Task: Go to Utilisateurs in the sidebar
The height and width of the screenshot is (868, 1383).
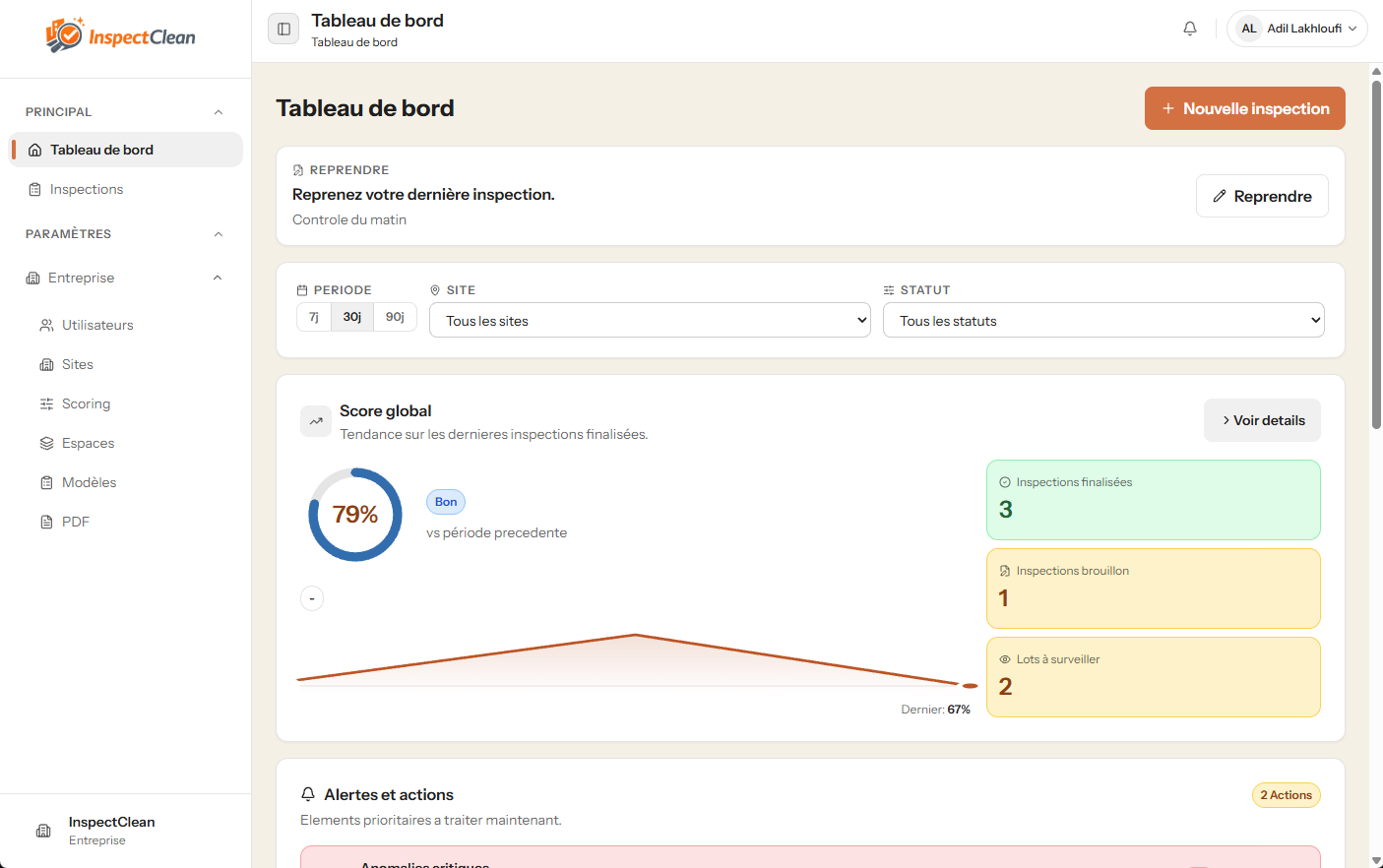Action: point(97,325)
